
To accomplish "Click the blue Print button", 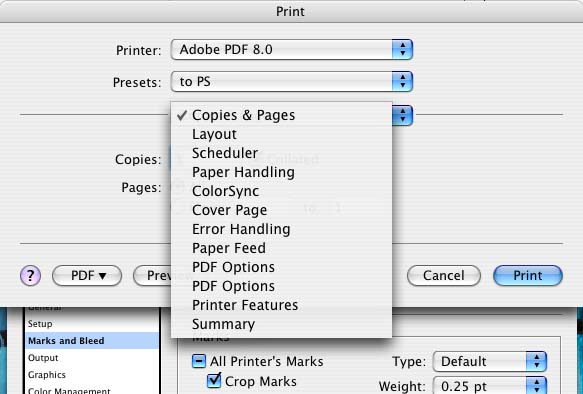I will pyautogui.click(x=528, y=276).
